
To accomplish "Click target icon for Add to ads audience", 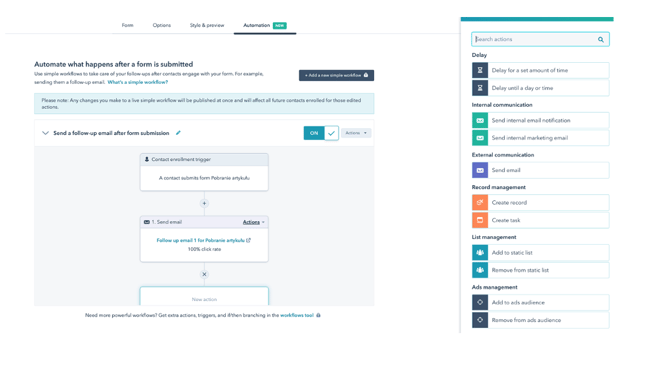I will click(480, 302).
